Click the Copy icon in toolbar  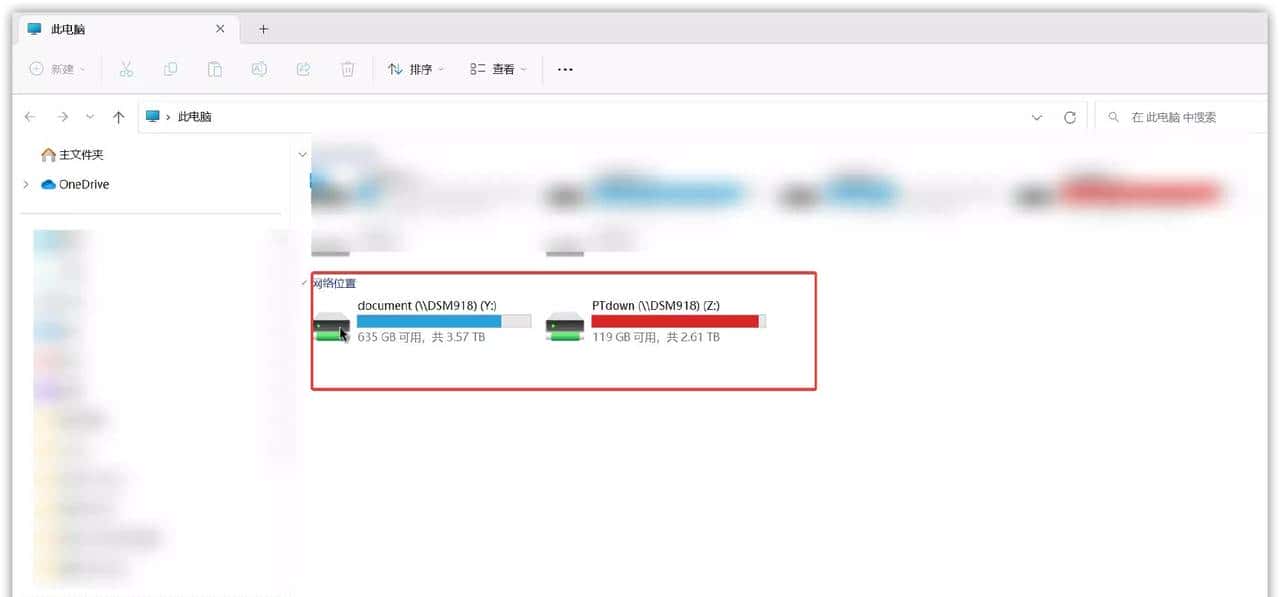[x=170, y=69]
